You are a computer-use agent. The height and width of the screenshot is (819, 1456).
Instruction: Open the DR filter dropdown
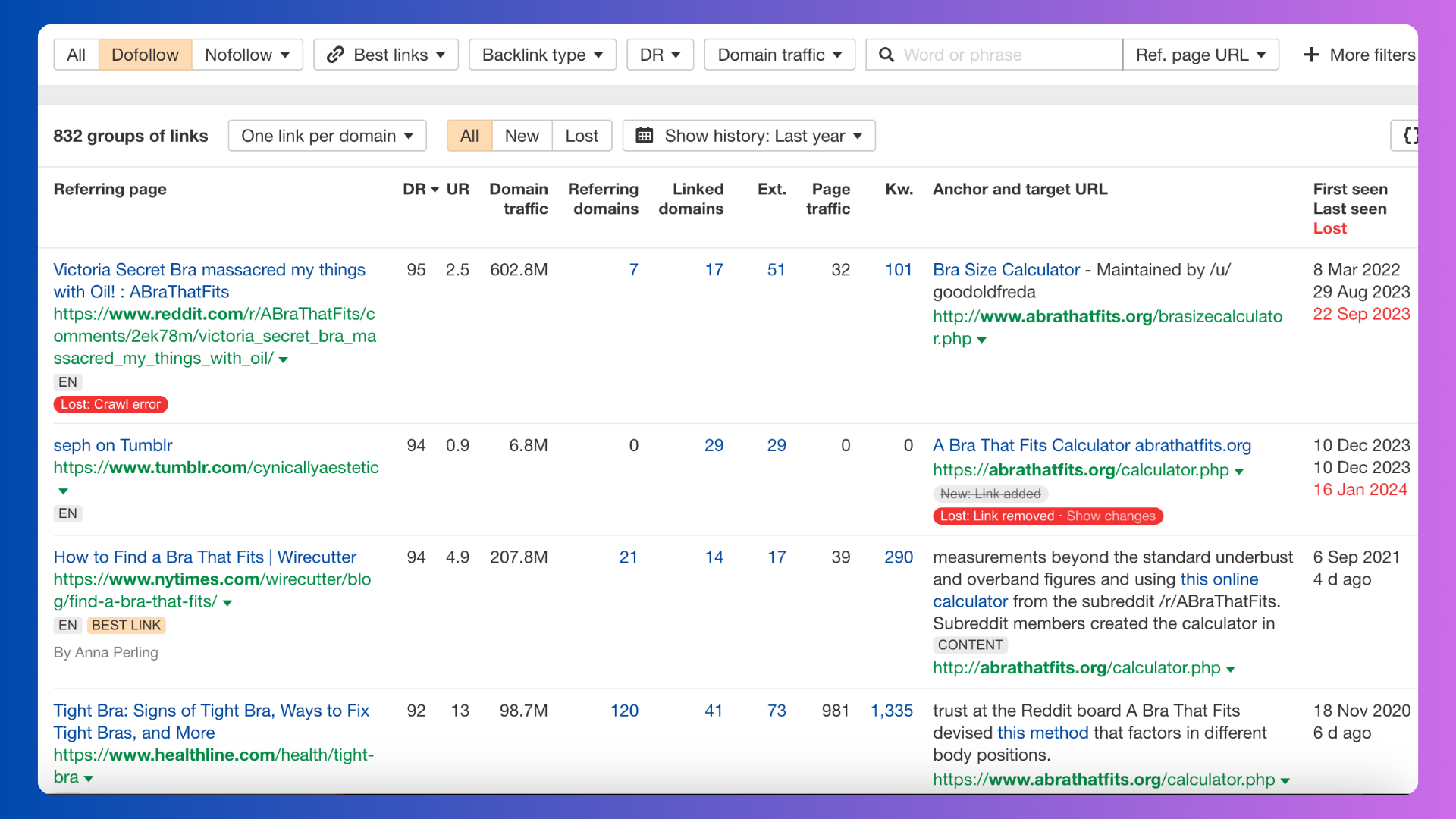pyautogui.click(x=660, y=55)
